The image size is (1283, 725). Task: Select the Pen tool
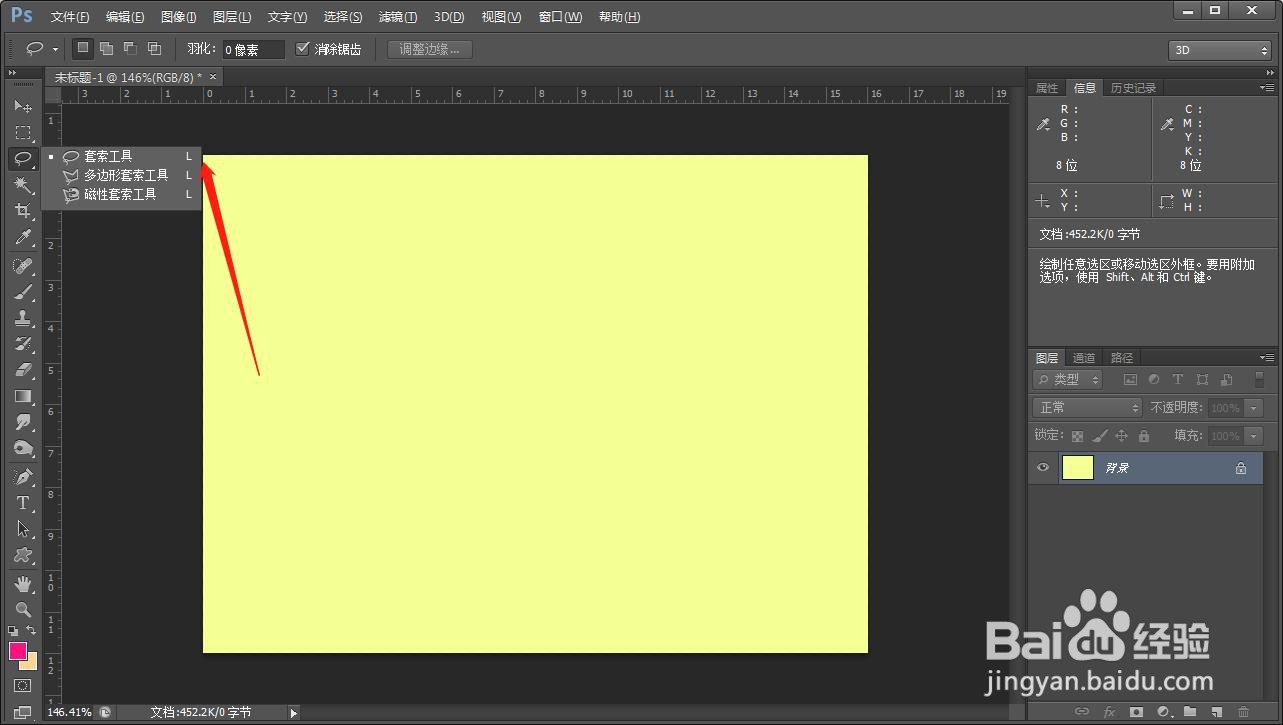click(x=22, y=477)
